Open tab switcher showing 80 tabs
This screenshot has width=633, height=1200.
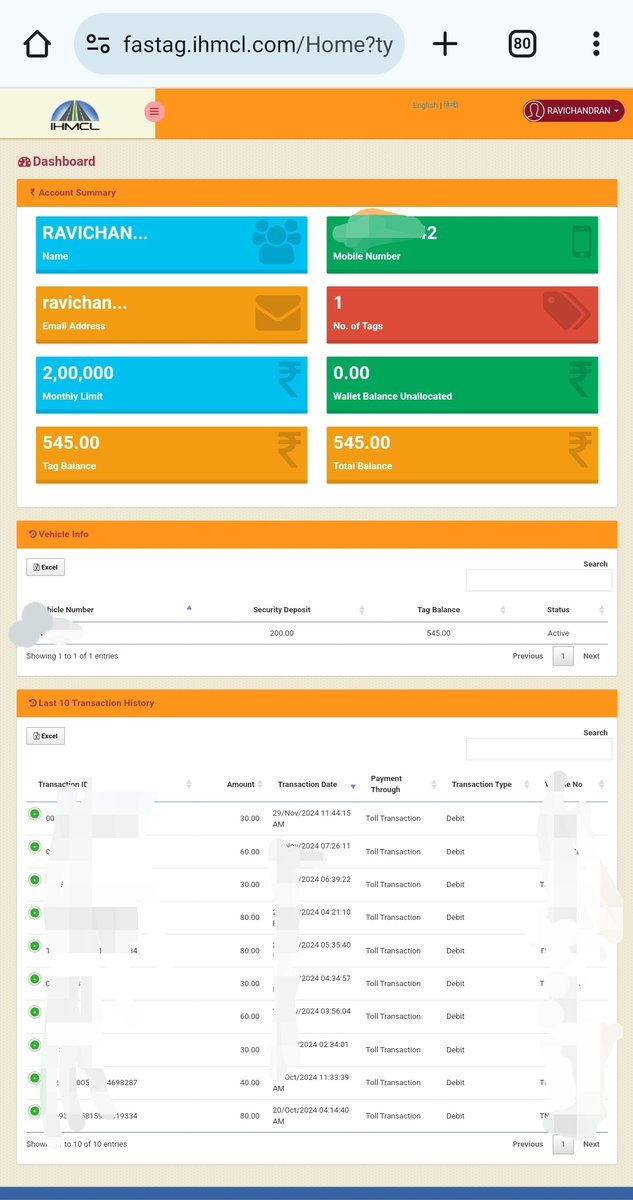click(x=522, y=44)
